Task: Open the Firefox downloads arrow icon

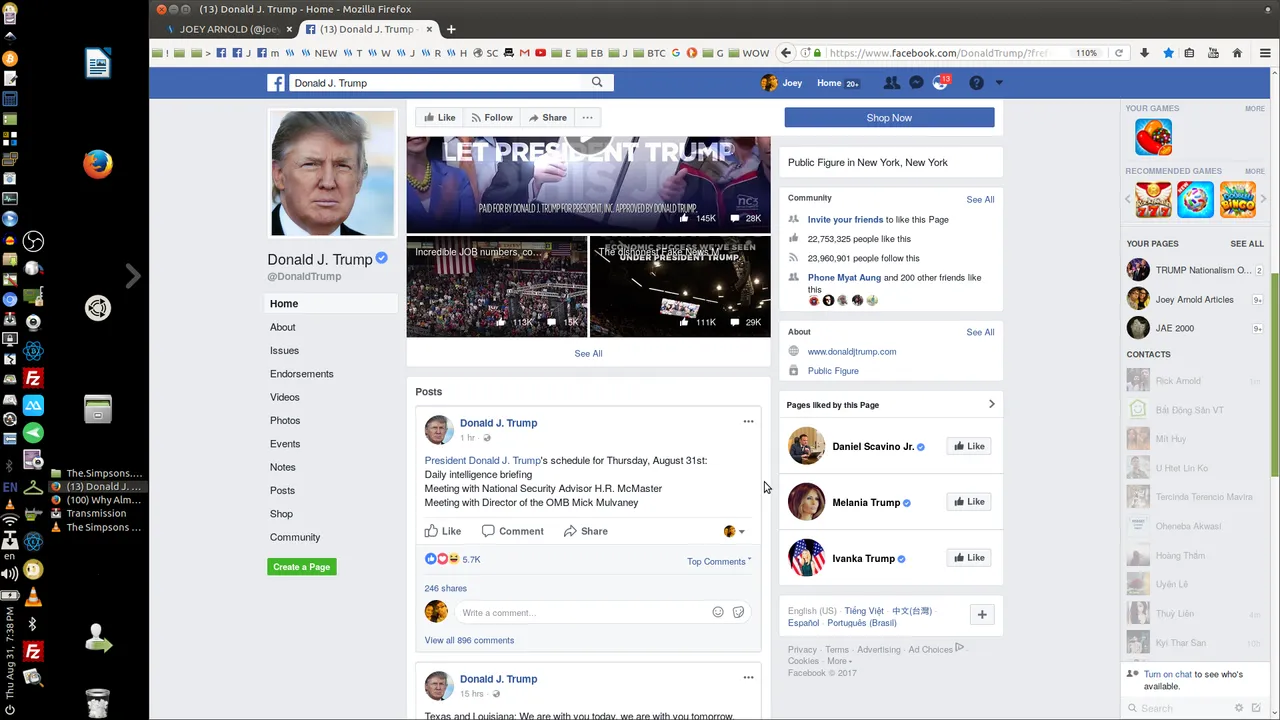Action: [1144, 53]
